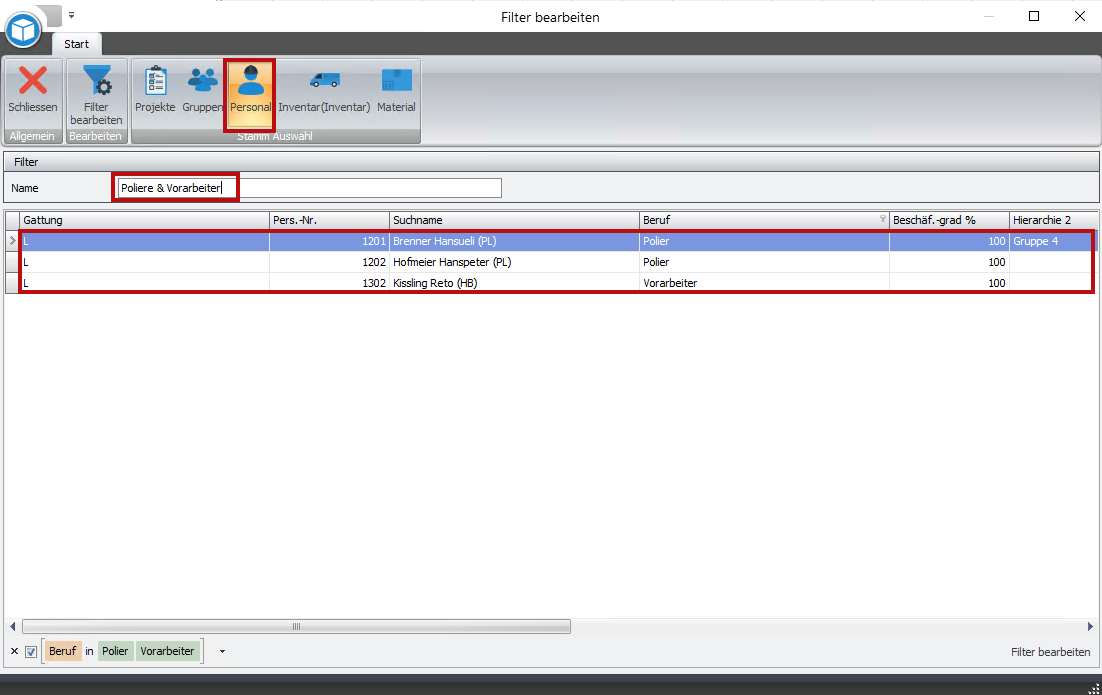The image size is (1102, 695).
Task: Click the horizontal scrollbar thumb
Action: pyautogui.click(x=296, y=627)
